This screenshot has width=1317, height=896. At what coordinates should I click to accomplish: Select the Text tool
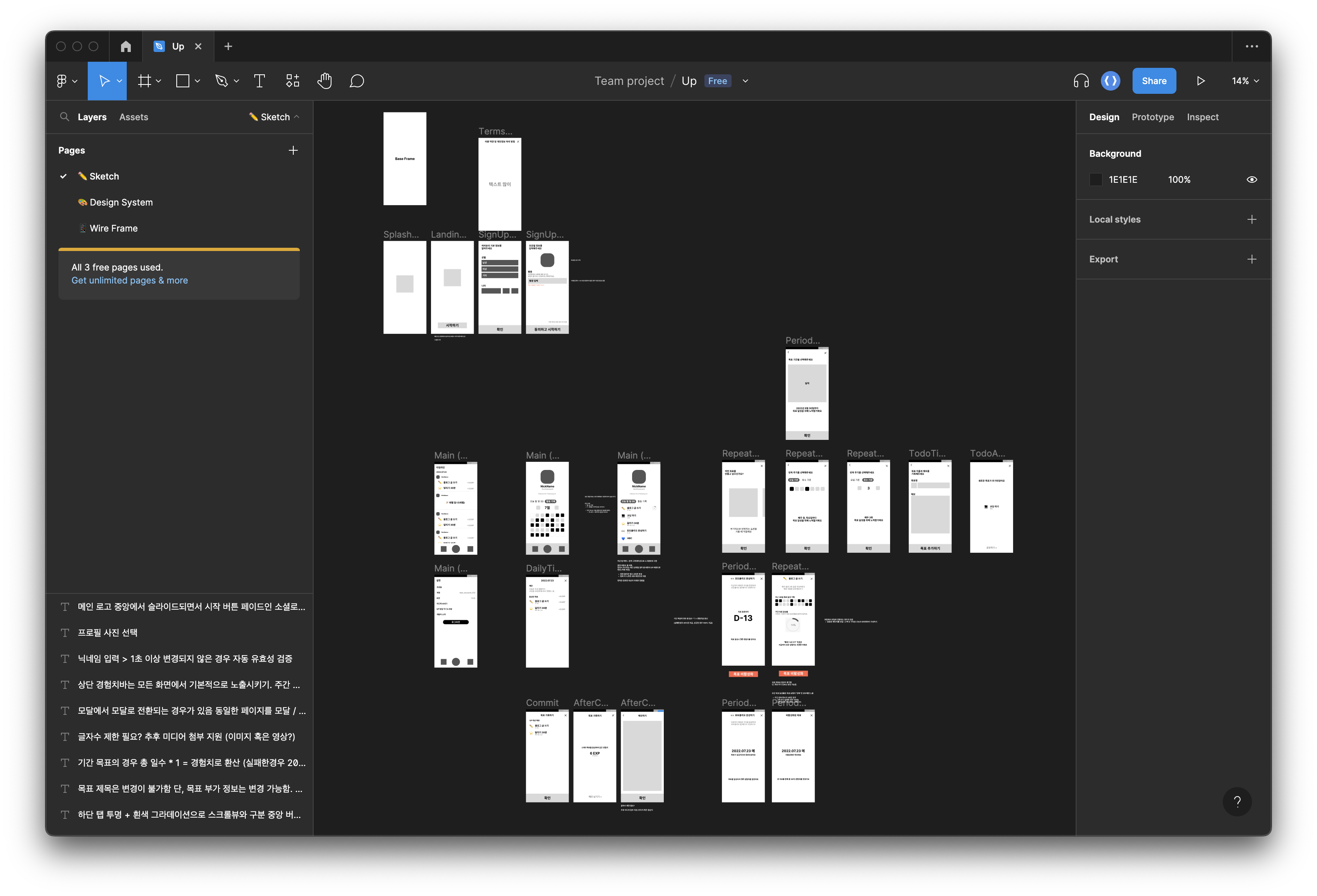259,81
